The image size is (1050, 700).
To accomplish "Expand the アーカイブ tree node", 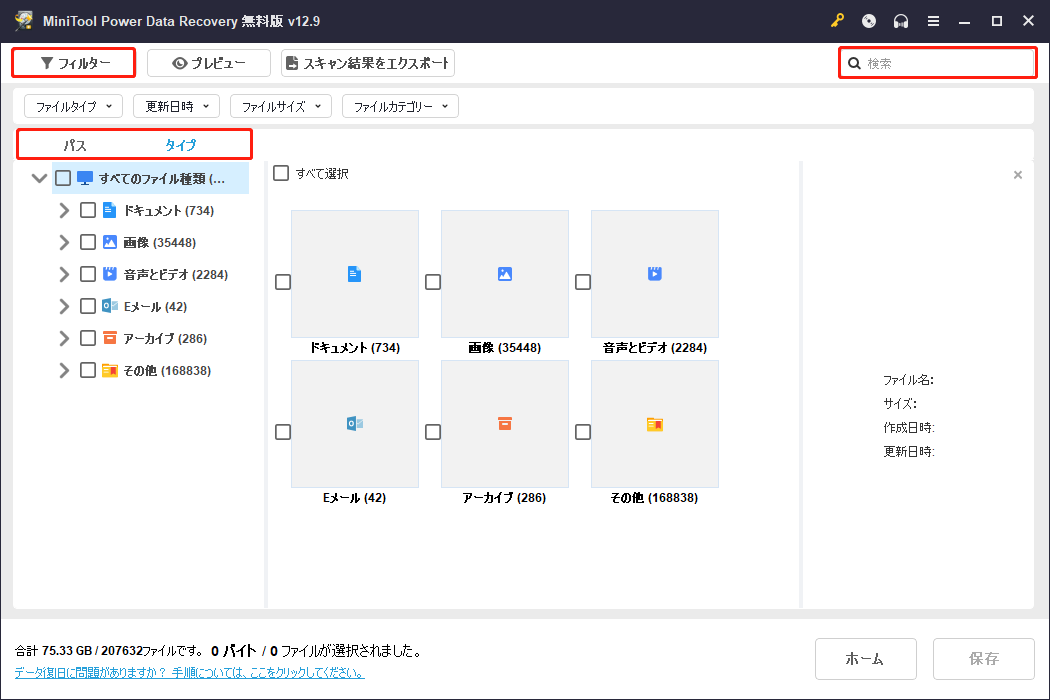I will pyautogui.click(x=64, y=338).
